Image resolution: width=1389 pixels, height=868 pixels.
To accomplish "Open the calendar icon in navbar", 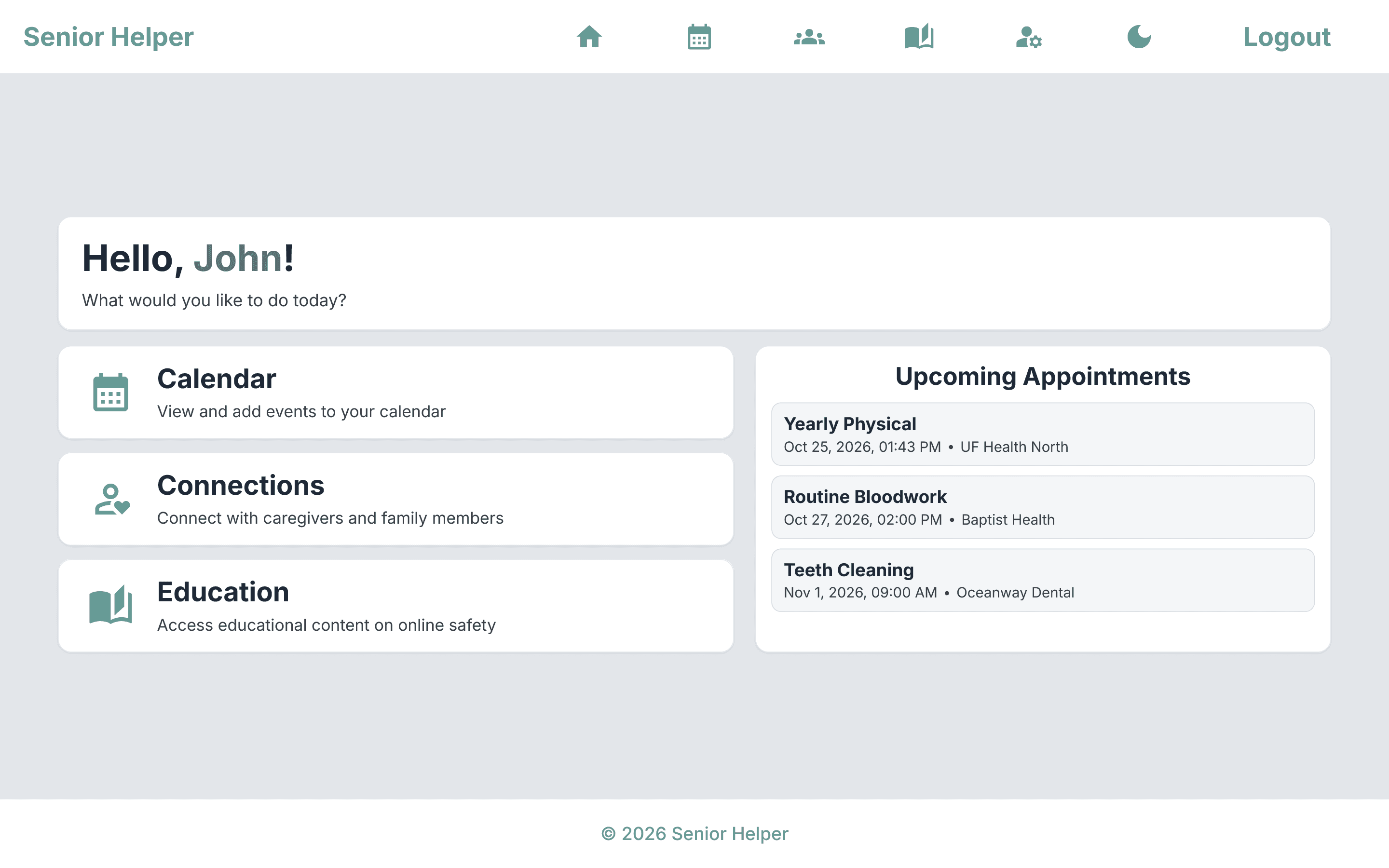I will click(699, 37).
